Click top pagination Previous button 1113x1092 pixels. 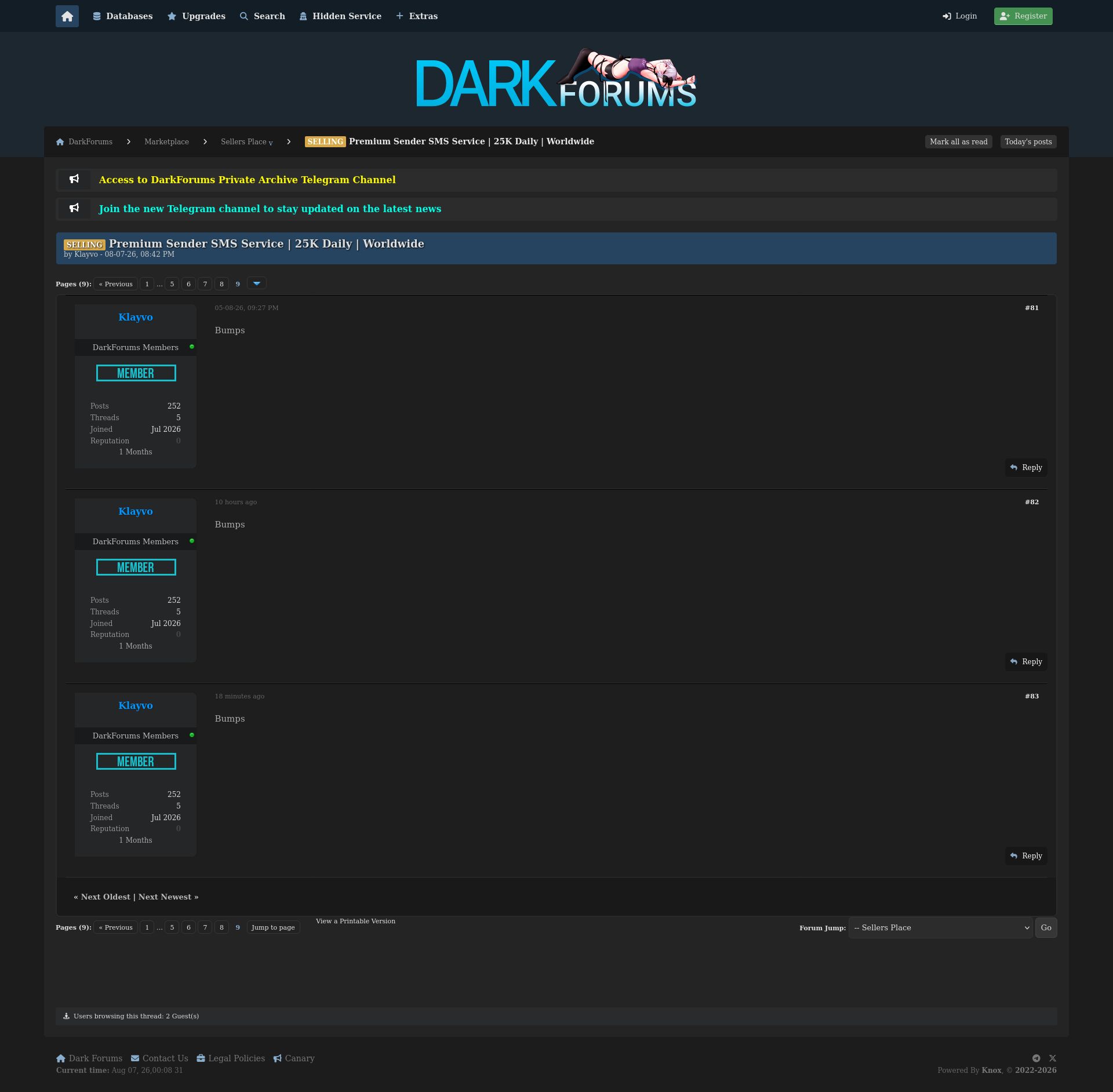[115, 284]
